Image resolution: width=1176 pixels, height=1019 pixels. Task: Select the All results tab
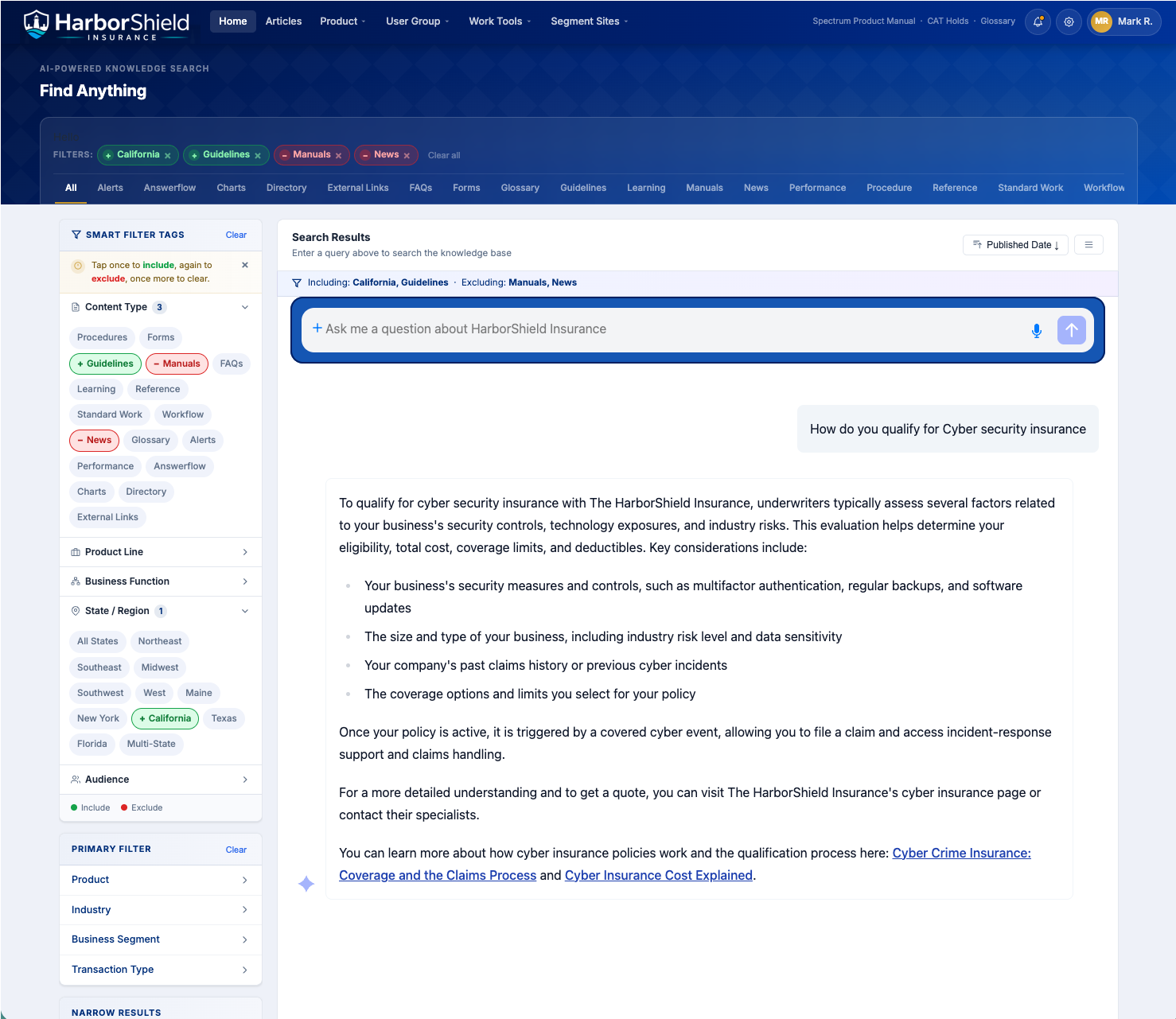(71, 188)
